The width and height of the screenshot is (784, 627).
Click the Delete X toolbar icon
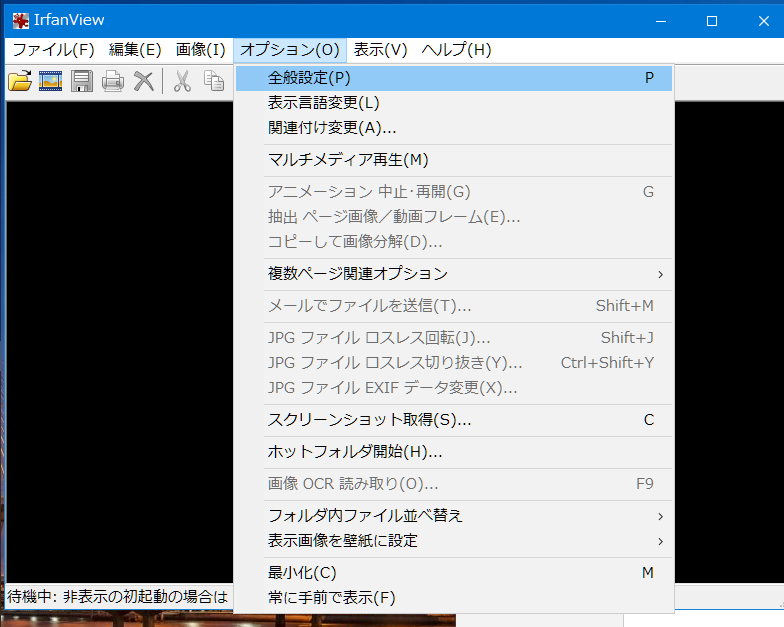(144, 81)
